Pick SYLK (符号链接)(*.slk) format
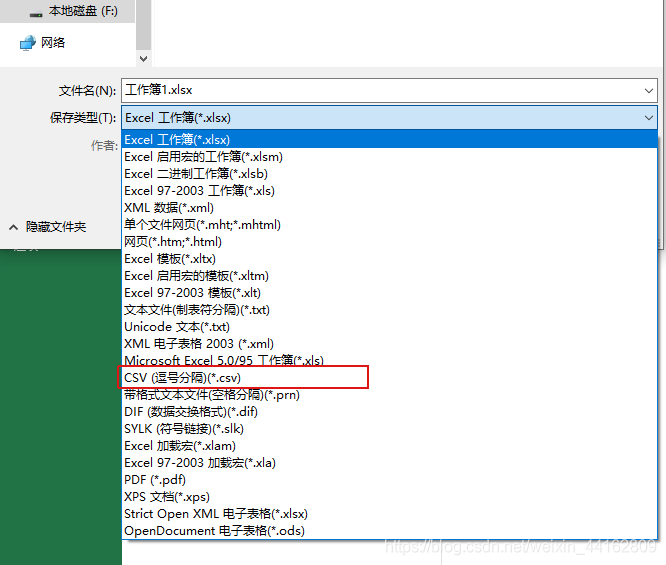Screen dimensions: 666x565 [389, 429]
